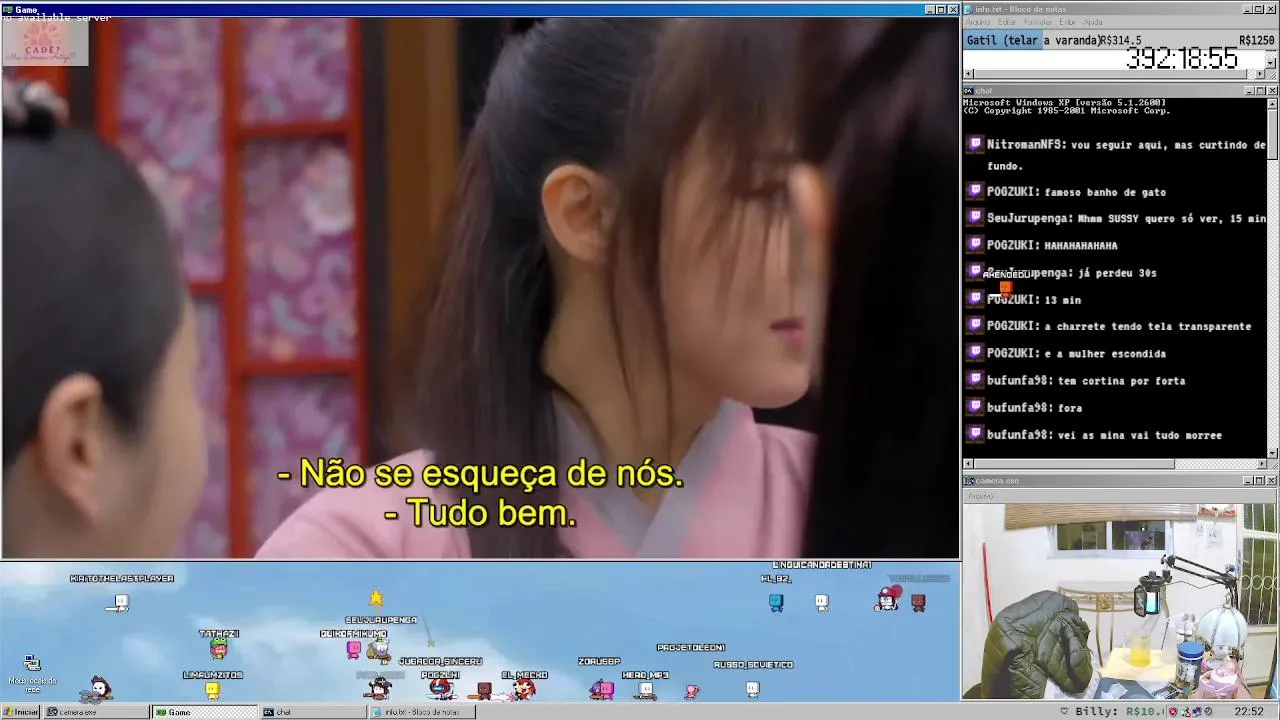Click the chat window console icon
Viewport: 1280px width, 720px height.
tap(969, 90)
